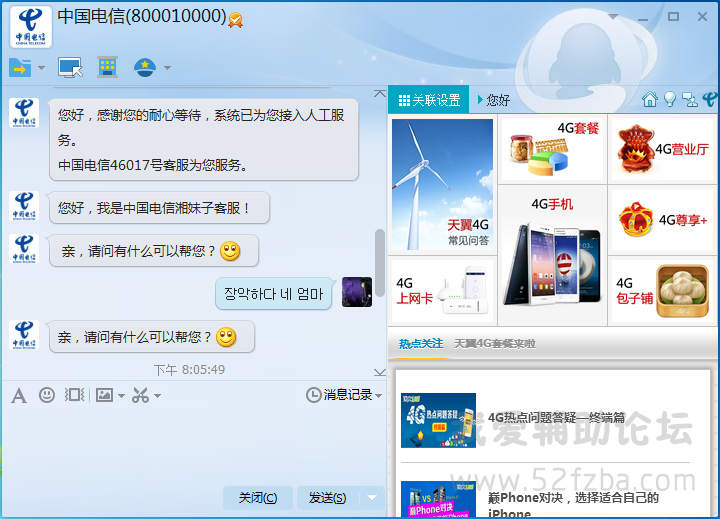Click the 巅Phone对决 article thumbnail
This screenshot has height=519, width=720.
coord(438,500)
